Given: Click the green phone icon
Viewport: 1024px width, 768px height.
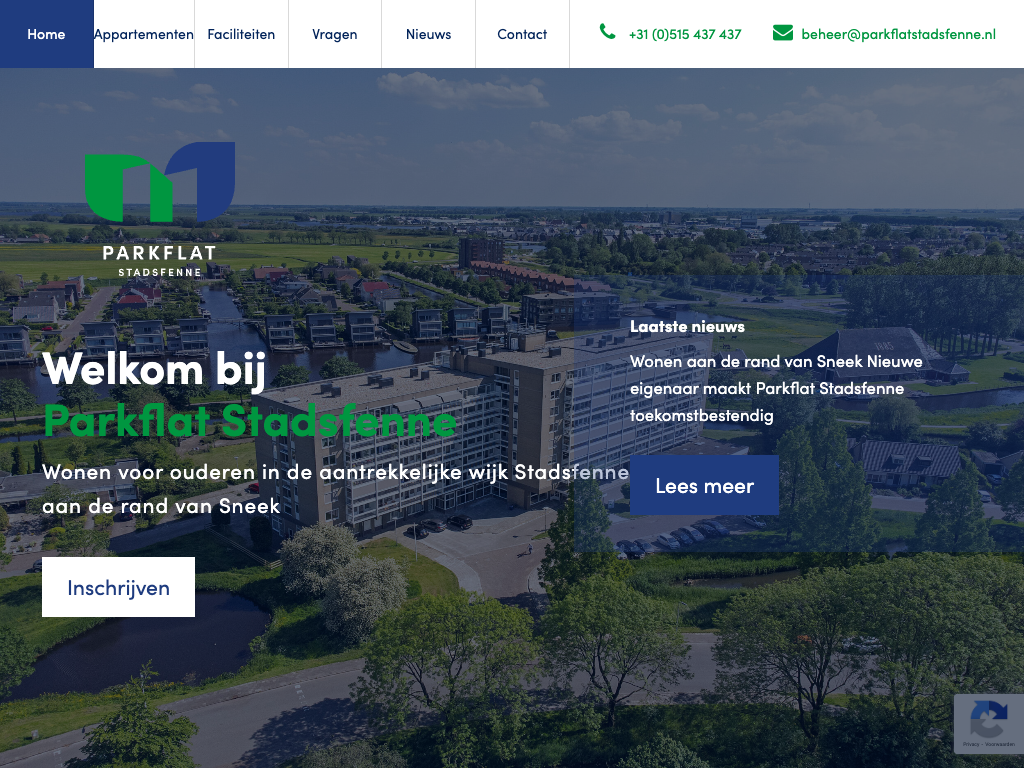Looking at the screenshot, I should [607, 31].
